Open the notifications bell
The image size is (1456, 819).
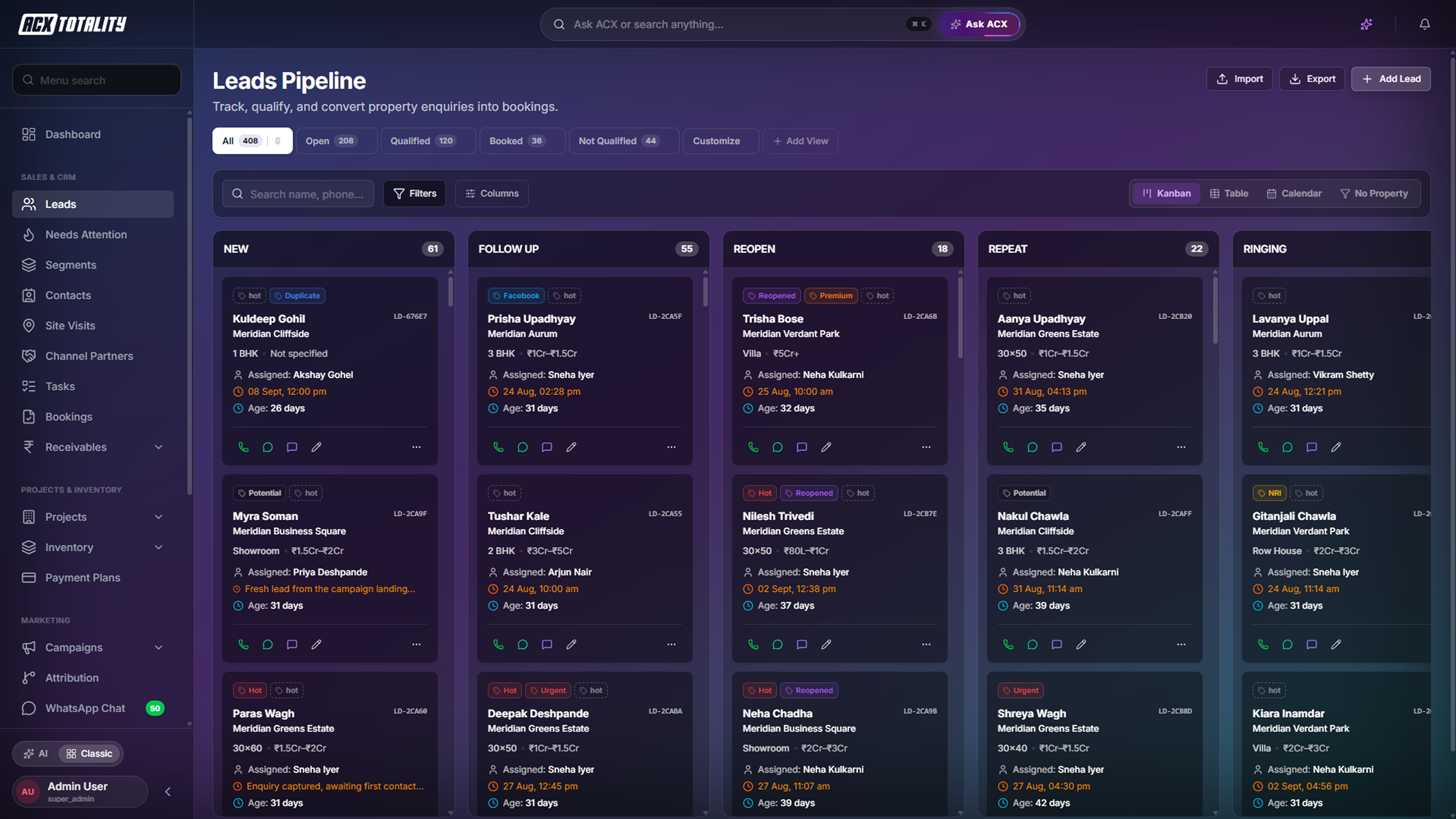point(1425,24)
